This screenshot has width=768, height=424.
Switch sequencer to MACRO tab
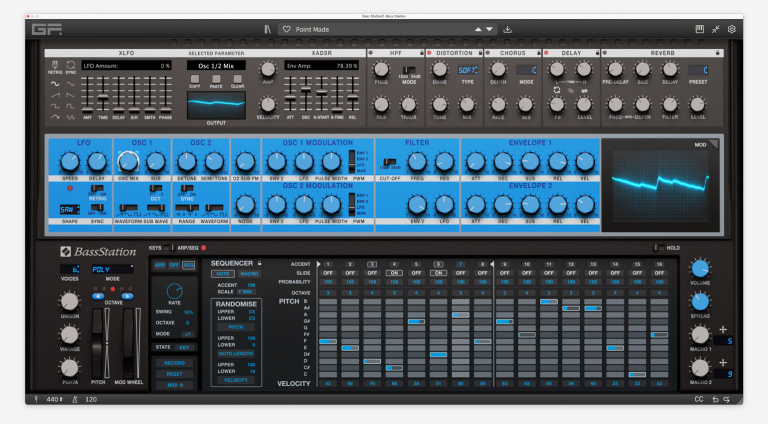click(249, 274)
